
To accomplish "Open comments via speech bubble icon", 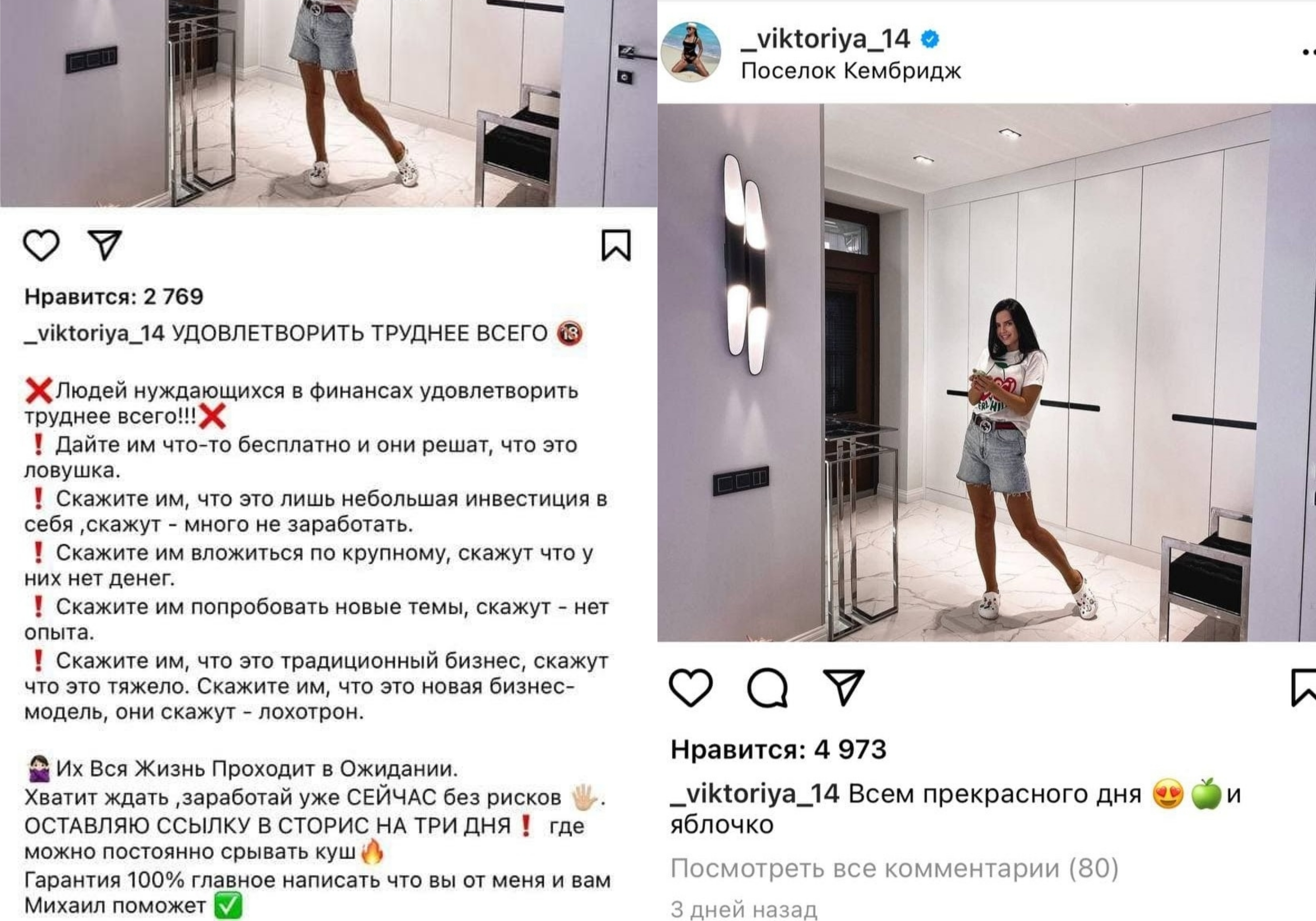I will [767, 687].
